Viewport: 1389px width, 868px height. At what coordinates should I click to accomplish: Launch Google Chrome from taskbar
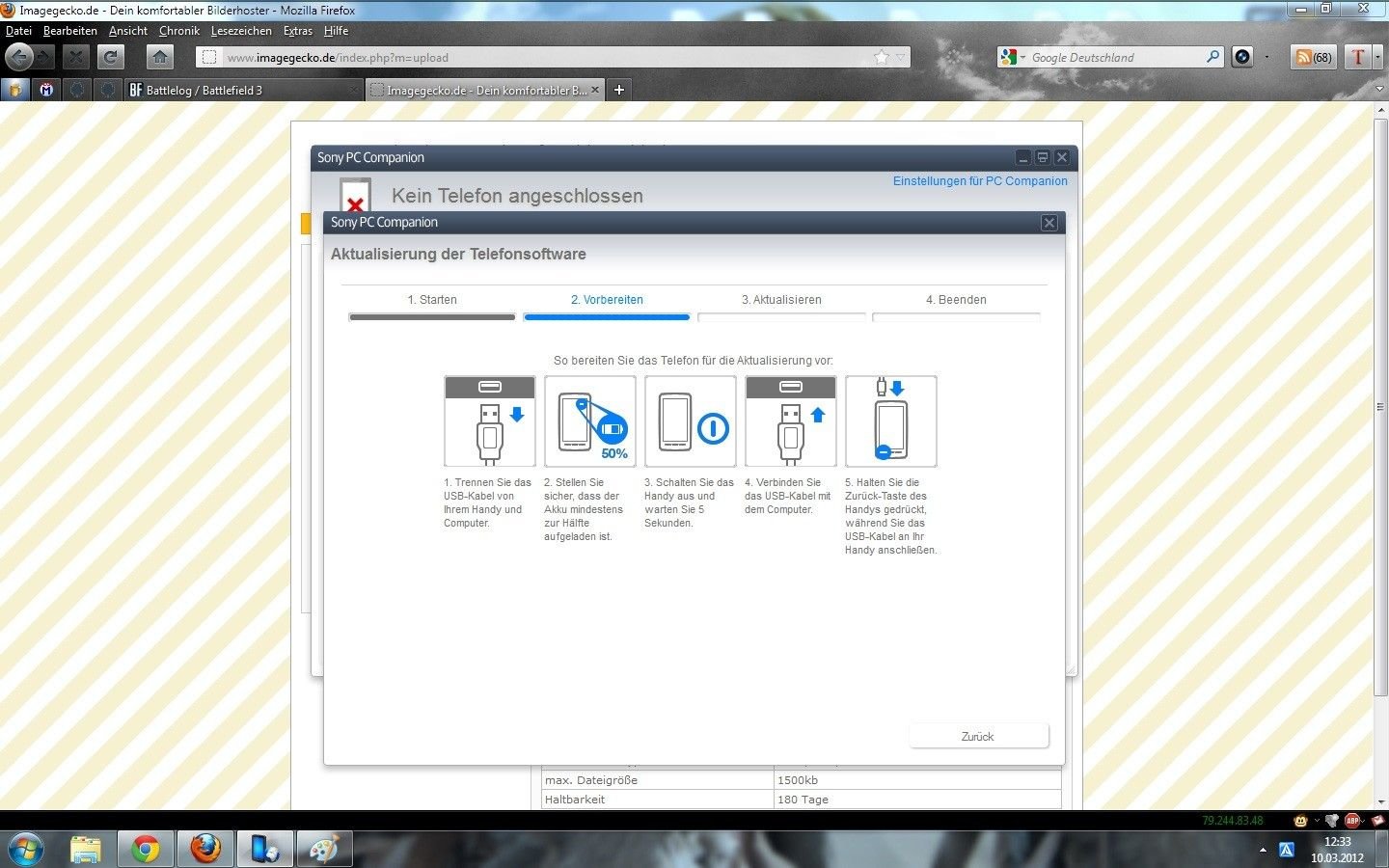point(146,849)
